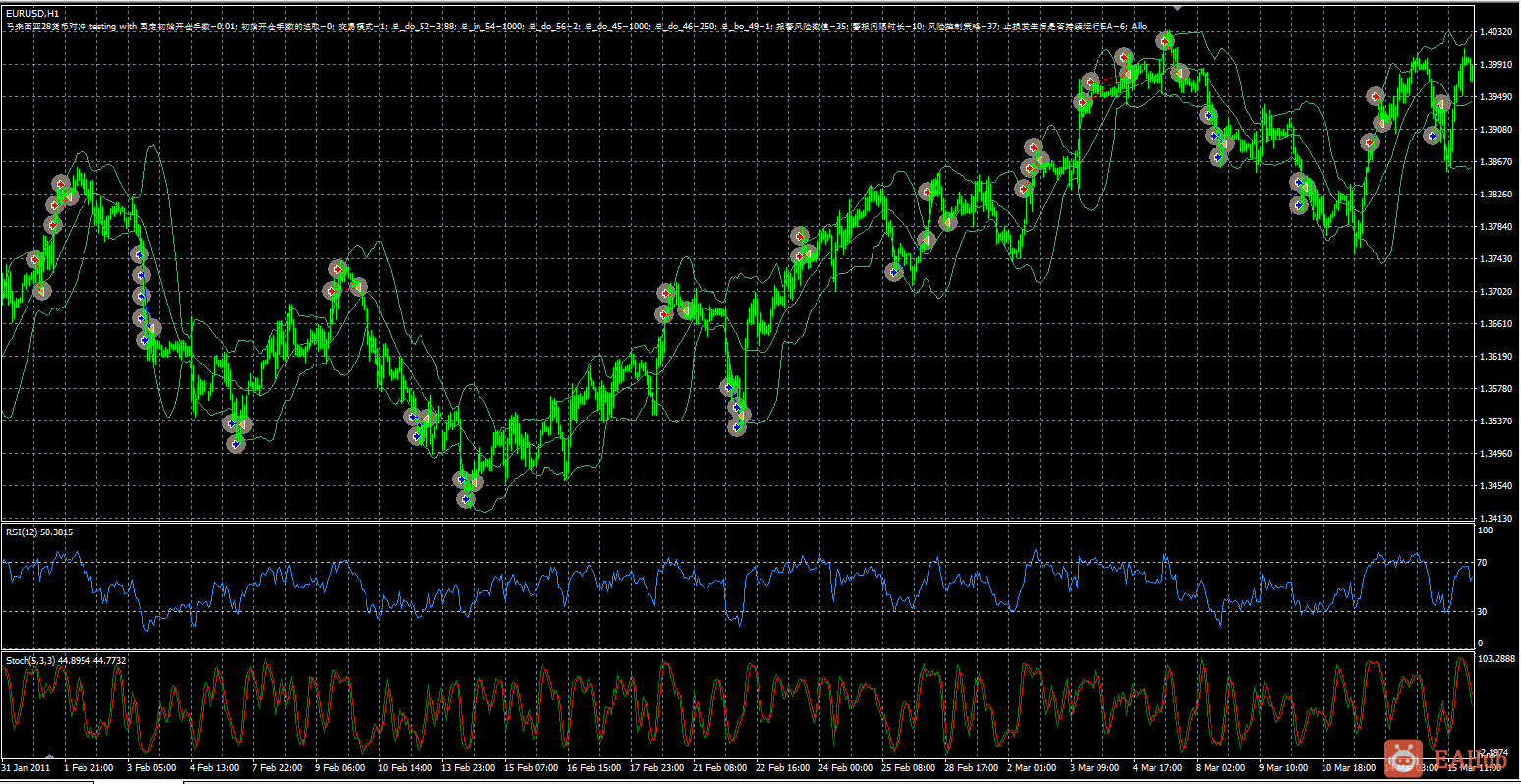The width and height of the screenshot is (1521, 784).
Task: Click the 1.37840 price scale value
Action: (1497, 227)
